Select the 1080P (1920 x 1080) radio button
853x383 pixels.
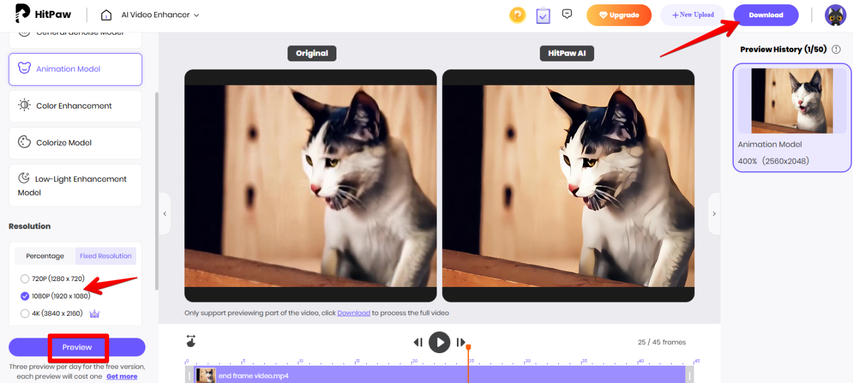click(x=24, y=296)
